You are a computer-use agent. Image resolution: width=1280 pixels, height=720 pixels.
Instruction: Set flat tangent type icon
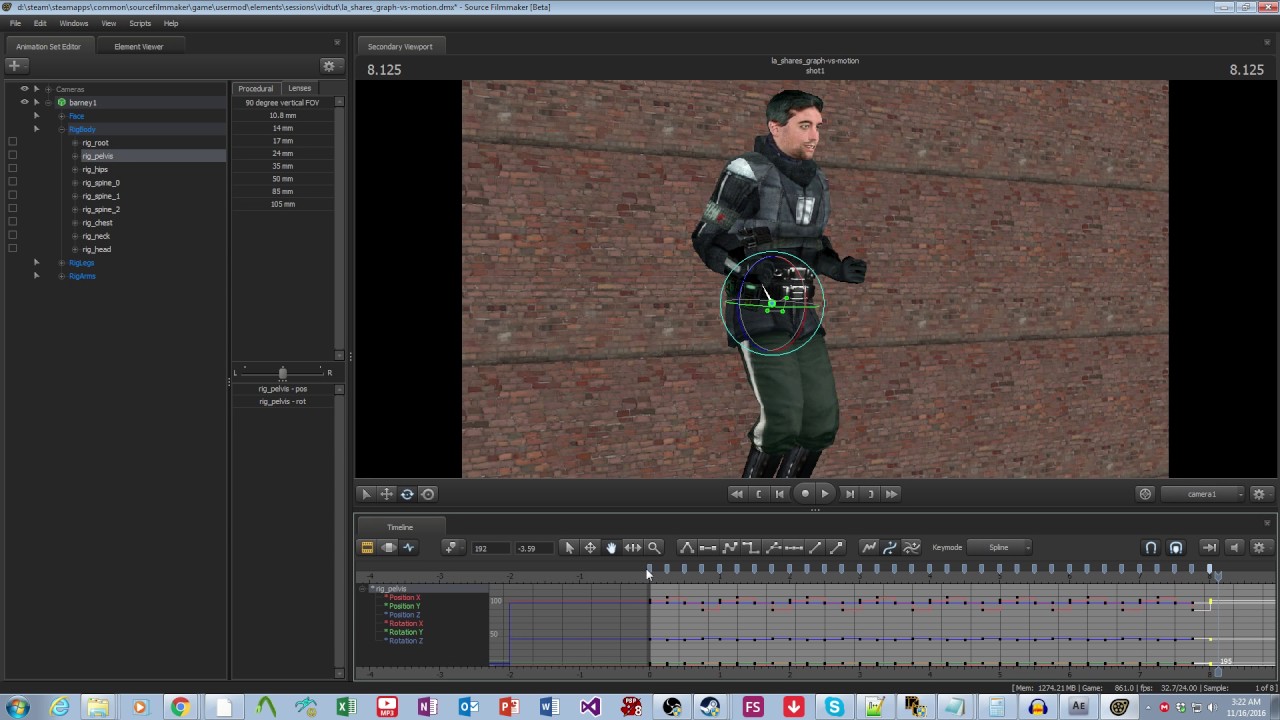708,547
